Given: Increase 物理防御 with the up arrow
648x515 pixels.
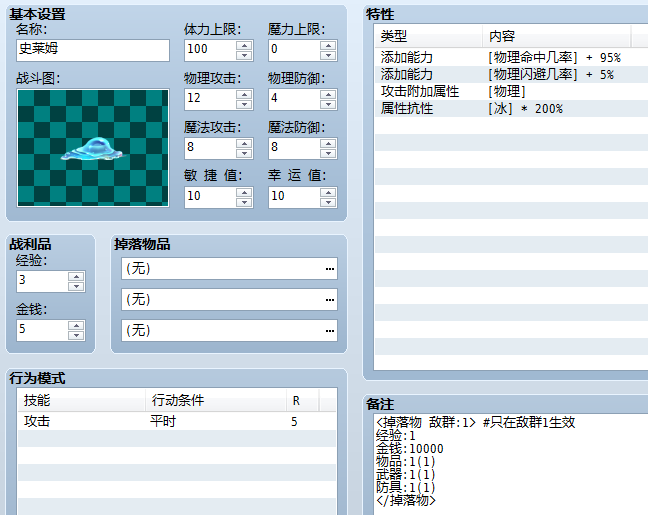Looking at the screenshot, I should coord(328,95).
